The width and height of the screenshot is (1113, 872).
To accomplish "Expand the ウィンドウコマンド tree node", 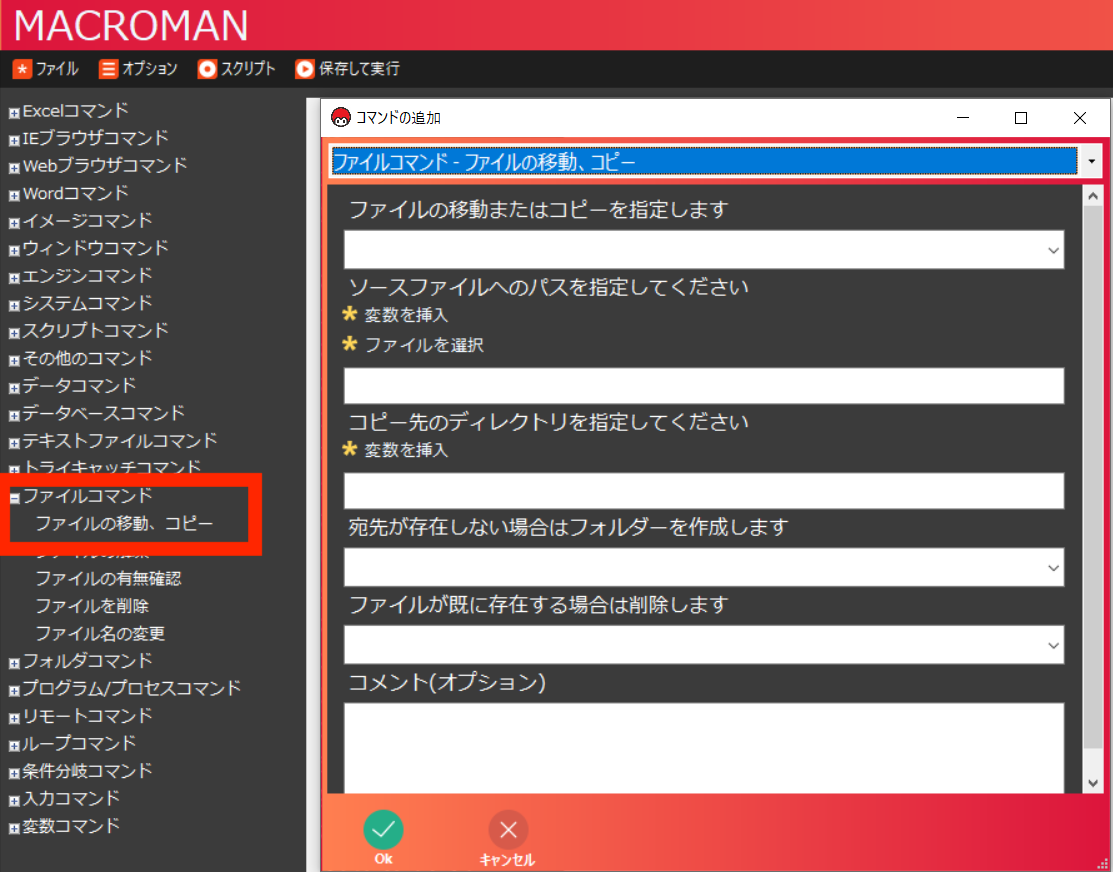I will coord(14,251).
